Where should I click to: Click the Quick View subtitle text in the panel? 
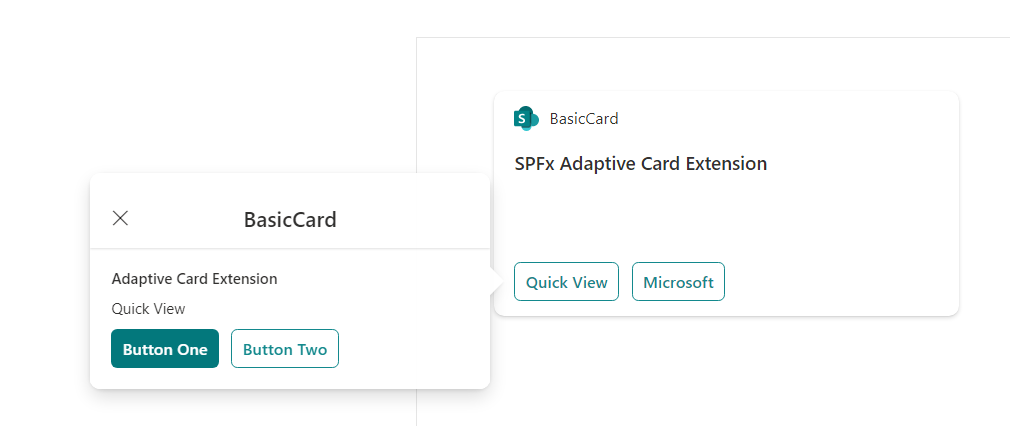[148, 309]
